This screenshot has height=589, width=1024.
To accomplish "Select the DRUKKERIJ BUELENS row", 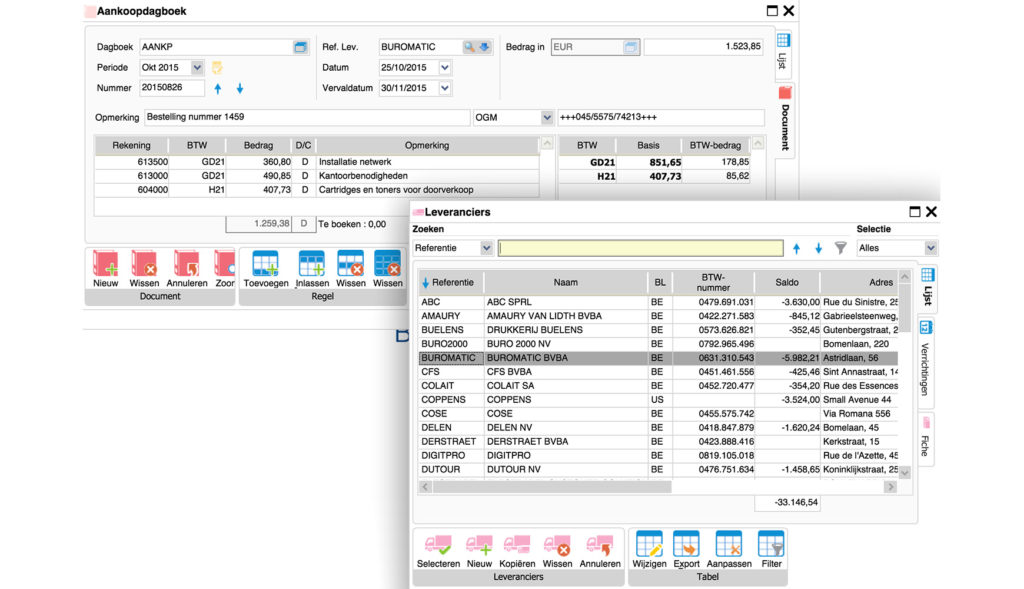I will pos(658,330).
